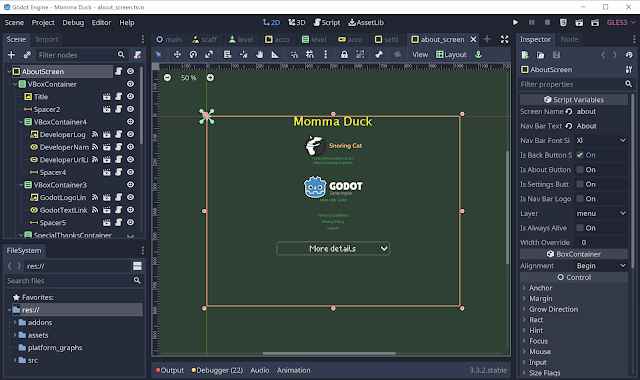Screen dimensions: 640x380
Task: Open the Output bottom panel
Action: click(170, 370)
